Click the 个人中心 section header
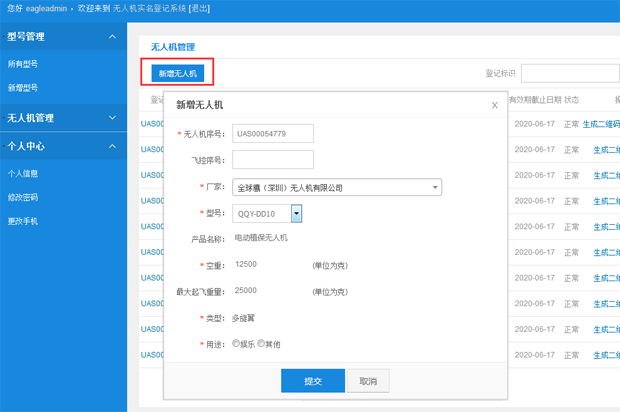 point(63,146)
